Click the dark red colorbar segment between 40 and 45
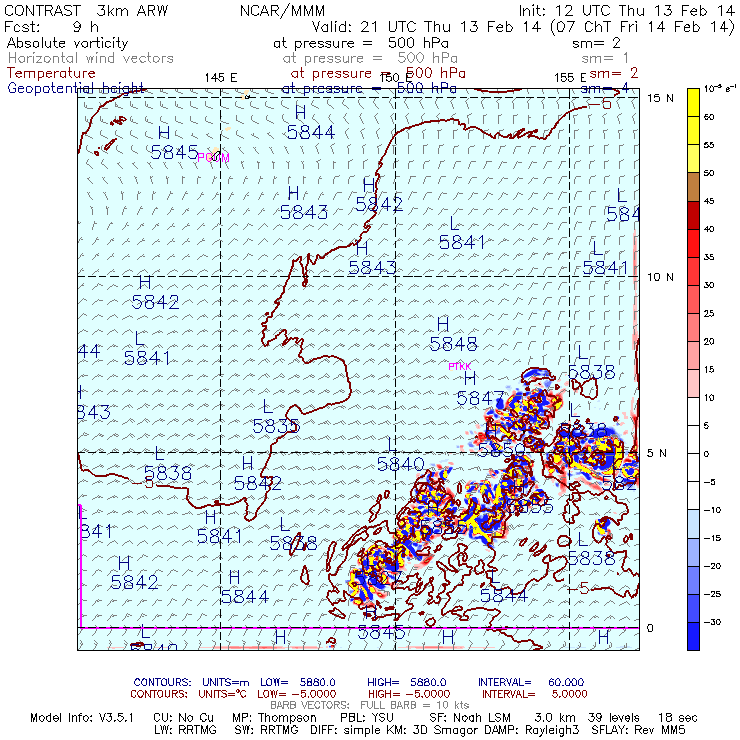Viewport: 740px width, 740px height. coord(693,215)
